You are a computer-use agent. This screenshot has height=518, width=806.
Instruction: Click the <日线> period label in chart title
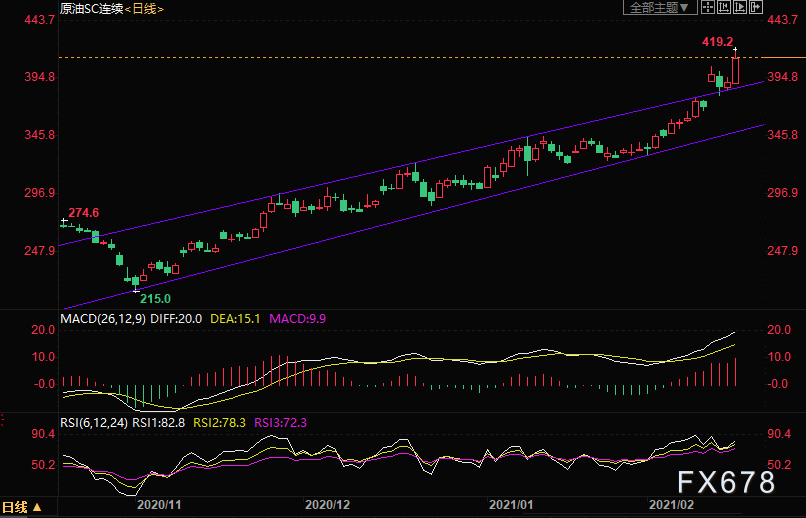[x=144, y=9]
